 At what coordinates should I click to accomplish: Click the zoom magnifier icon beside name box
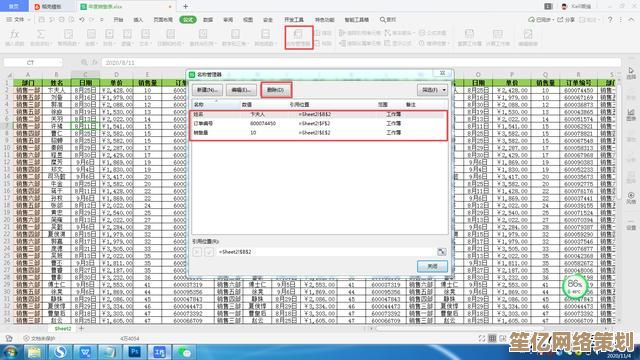(x=84, y=62)
